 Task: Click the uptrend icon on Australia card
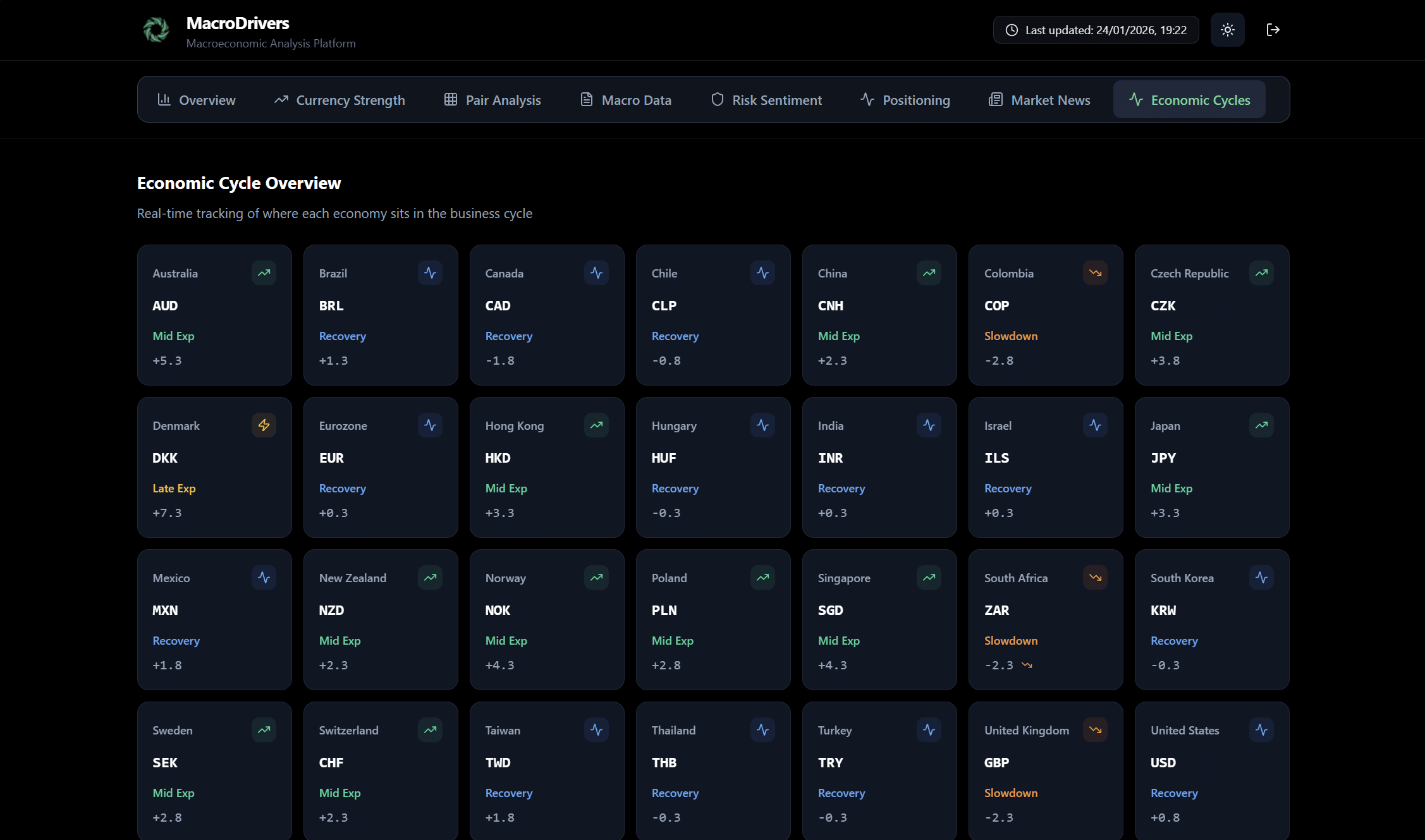[x=264, y=273]
